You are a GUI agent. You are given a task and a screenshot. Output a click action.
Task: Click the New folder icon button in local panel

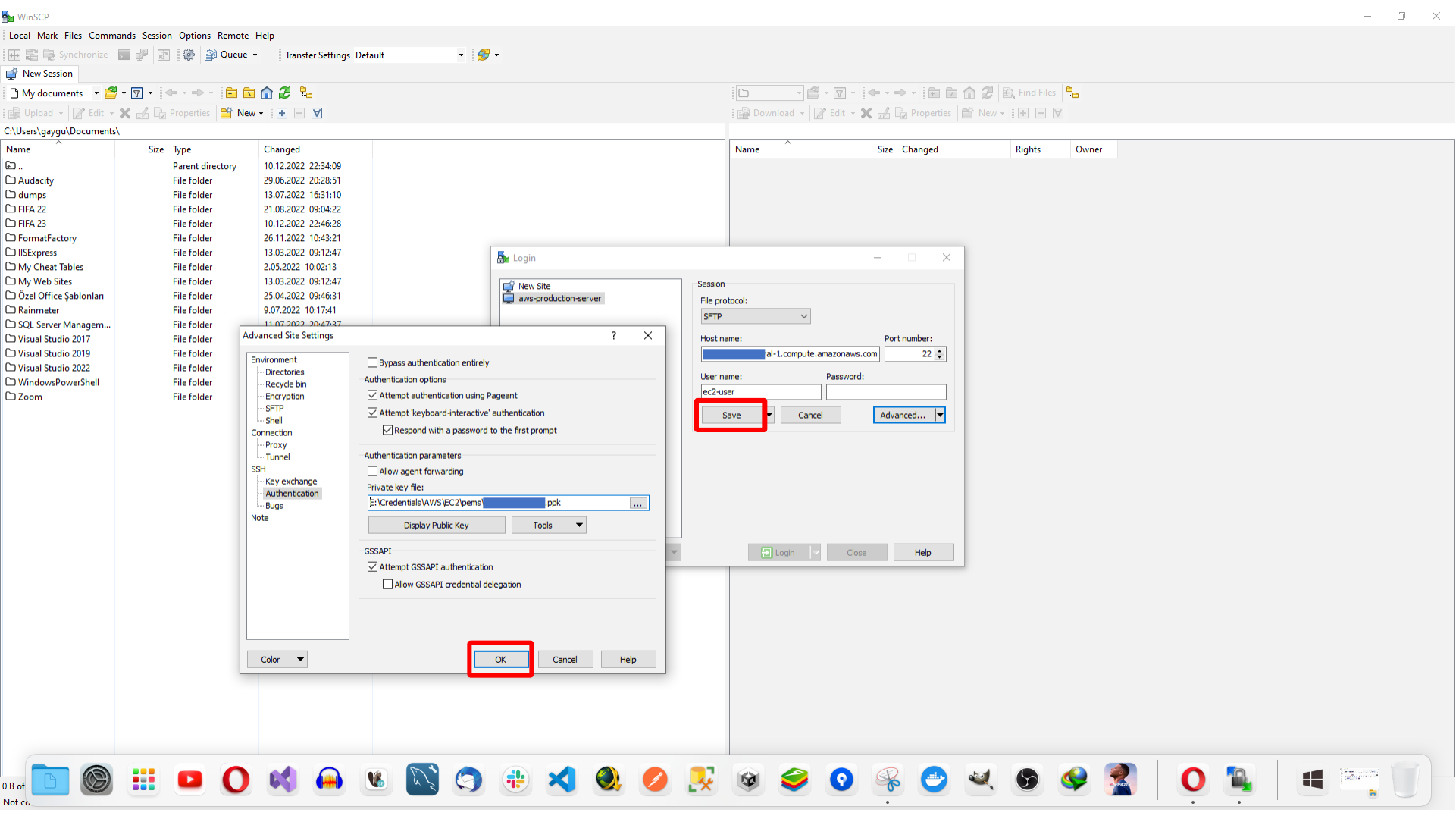(226, 113)
